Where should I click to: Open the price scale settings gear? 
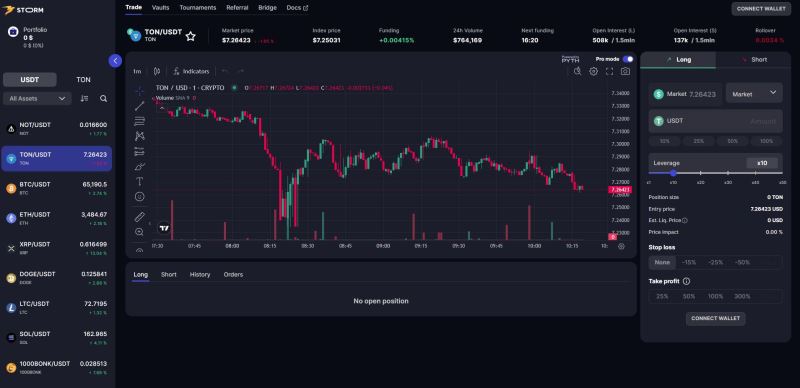point(621,246)
